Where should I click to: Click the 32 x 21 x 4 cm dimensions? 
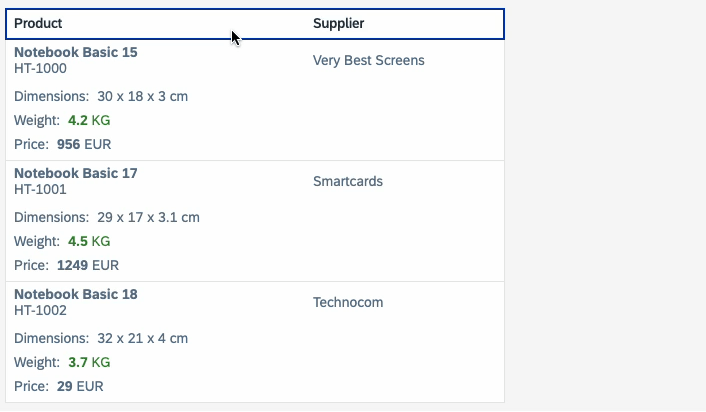click(x=142, y=338)
